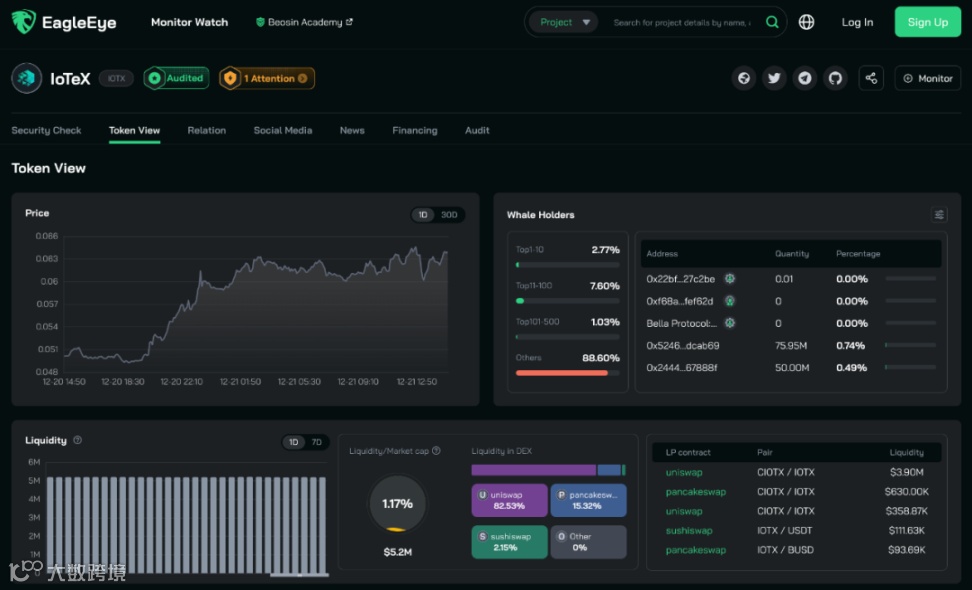Click Liquidity/Market cap help icon
The width and height of the screenshot is (972, 590).
coord(436,451)
